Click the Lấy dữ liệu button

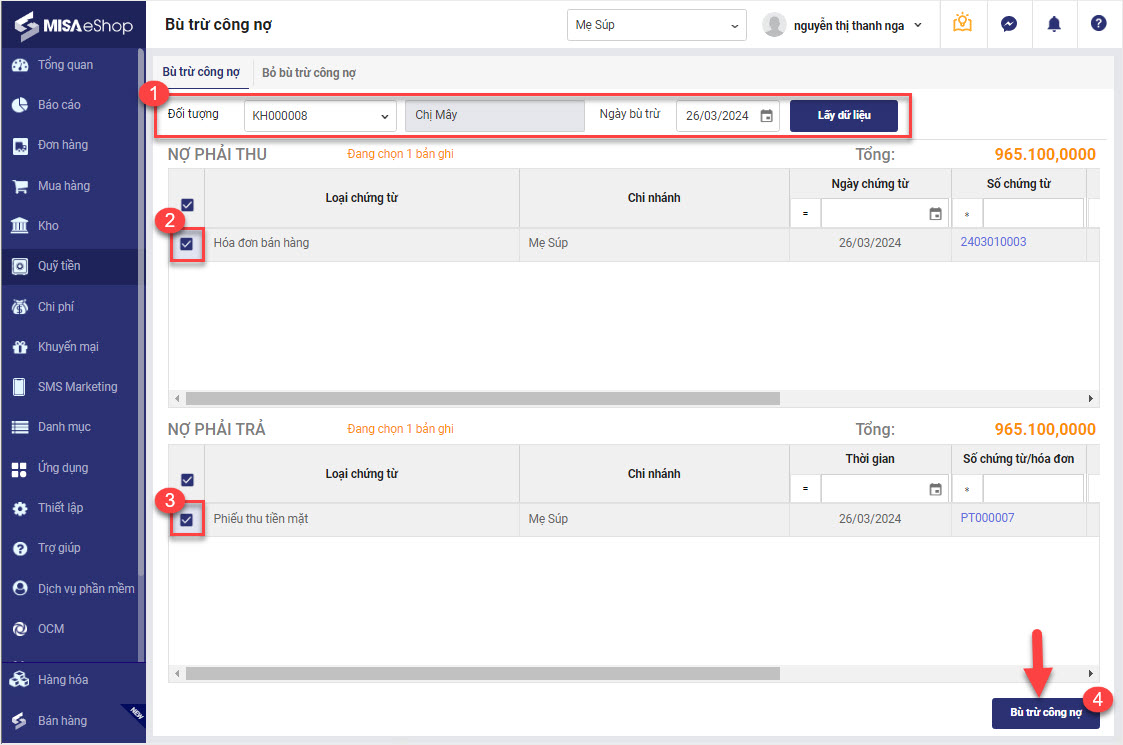click(844, 116)
